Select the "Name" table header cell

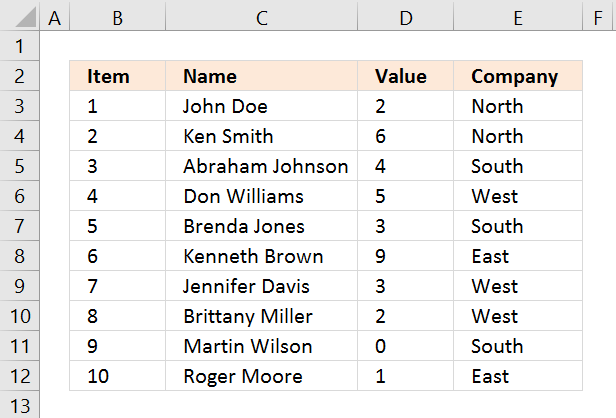coord(262,76)
